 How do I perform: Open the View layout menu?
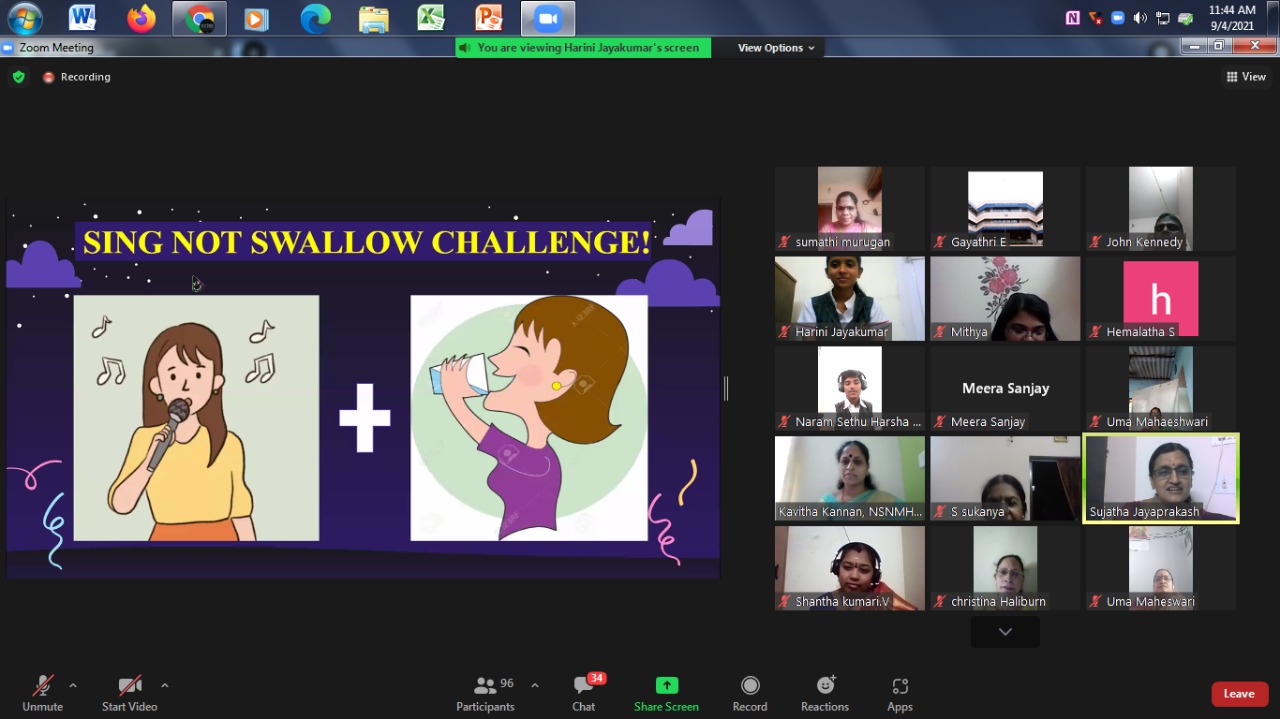[1246, 77]
